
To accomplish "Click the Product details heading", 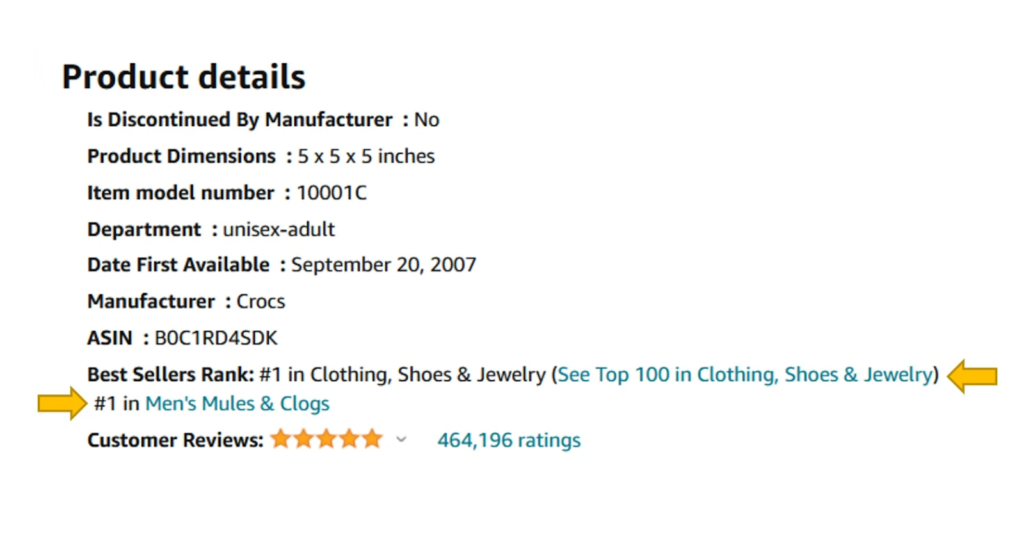I will (184, 77).
